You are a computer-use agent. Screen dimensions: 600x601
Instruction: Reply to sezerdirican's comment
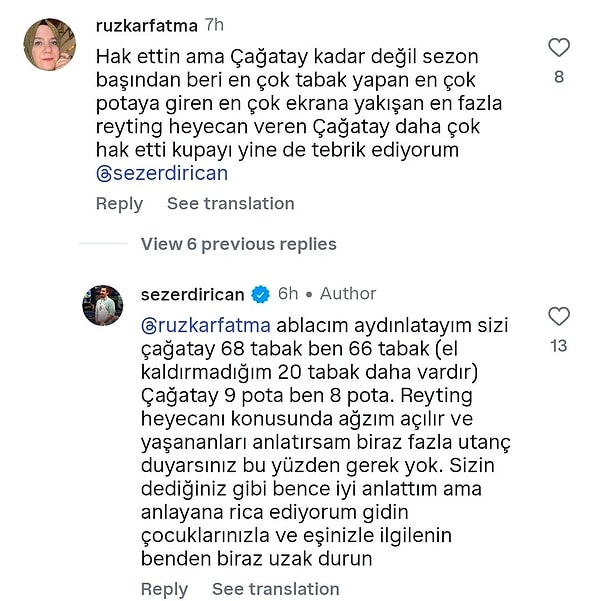[164, 589]
